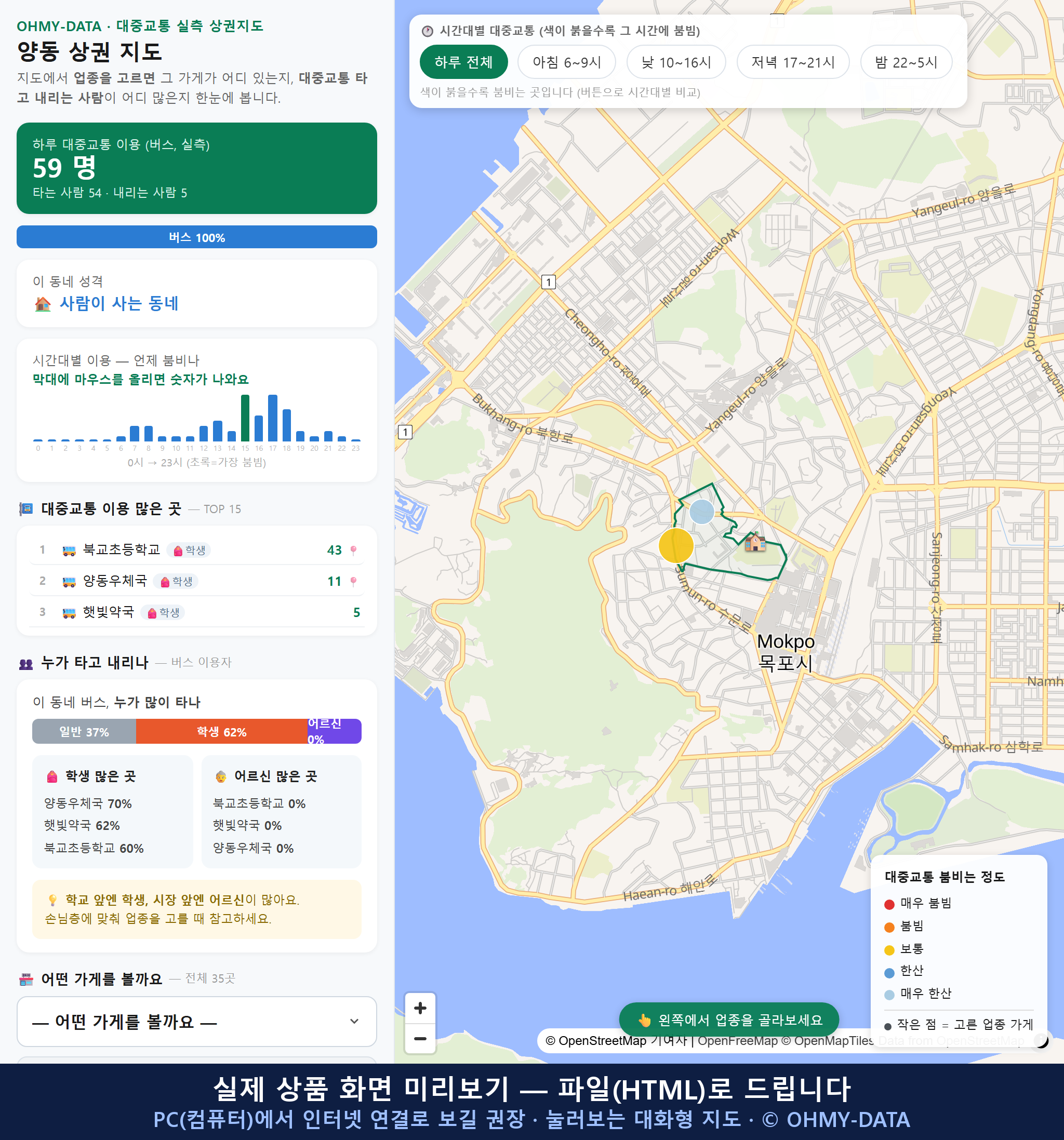Click the 북교초등학교 row in TOP 15 list
This screenshot has height=1140, width=1064.
point(197,550)
